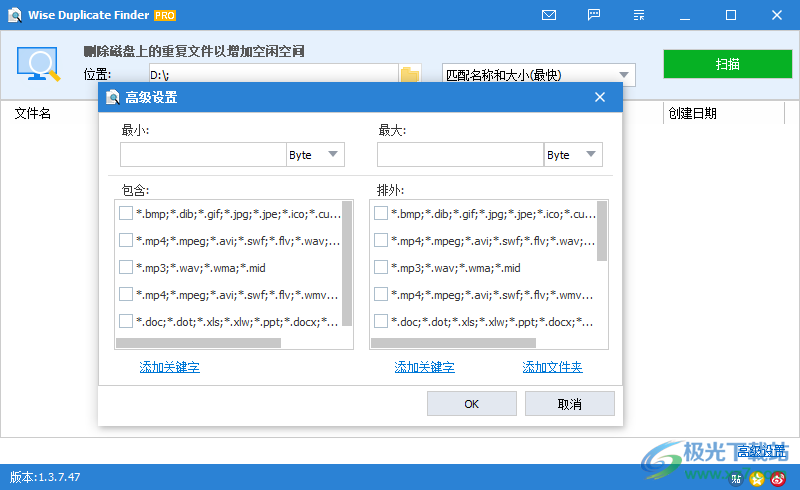
Task: Check *.mp3;*.wav;*.wma;*.mid under 排外
Action: pos(381,267)
